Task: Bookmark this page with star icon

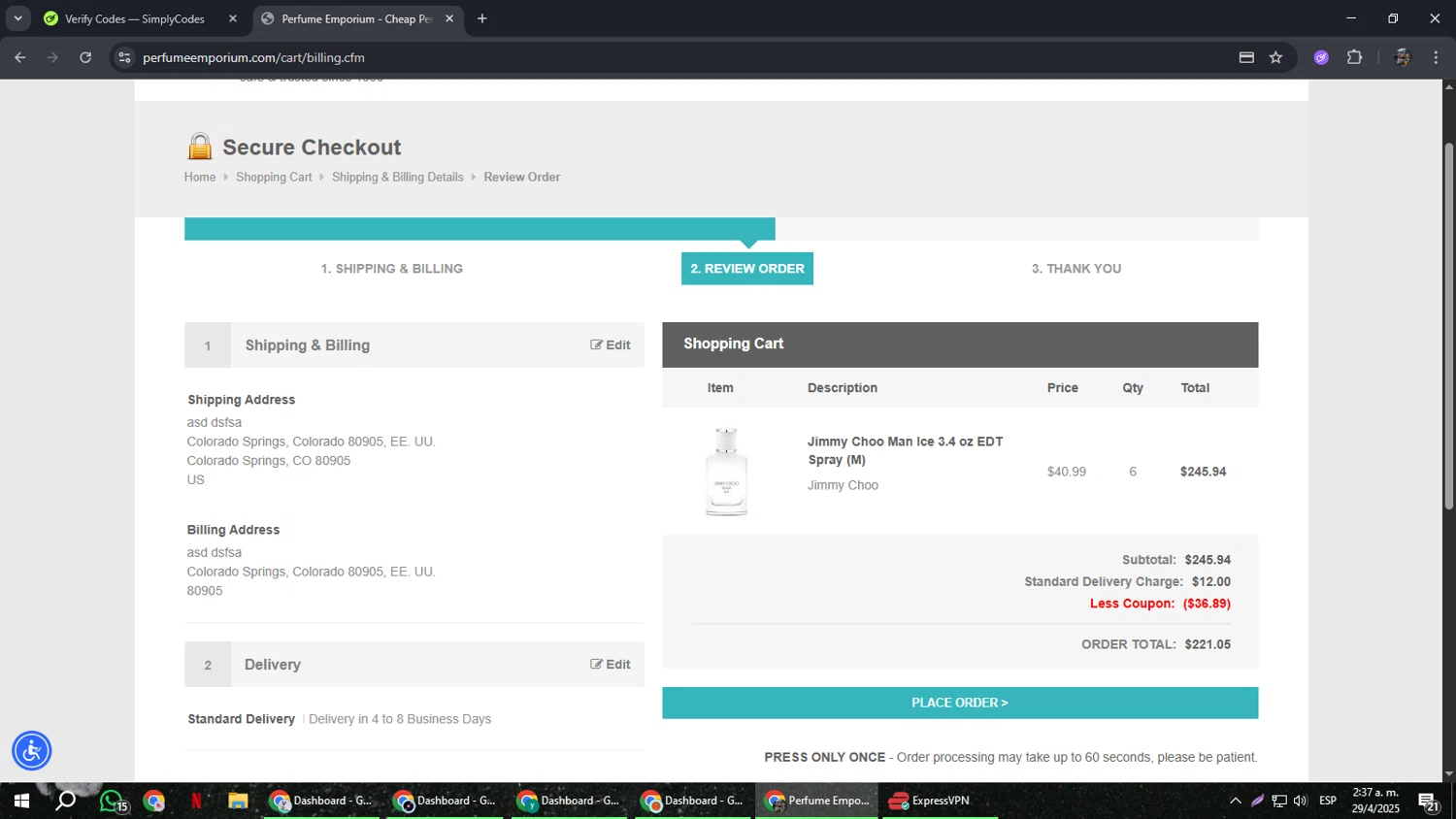Action: coord(1275,57)
